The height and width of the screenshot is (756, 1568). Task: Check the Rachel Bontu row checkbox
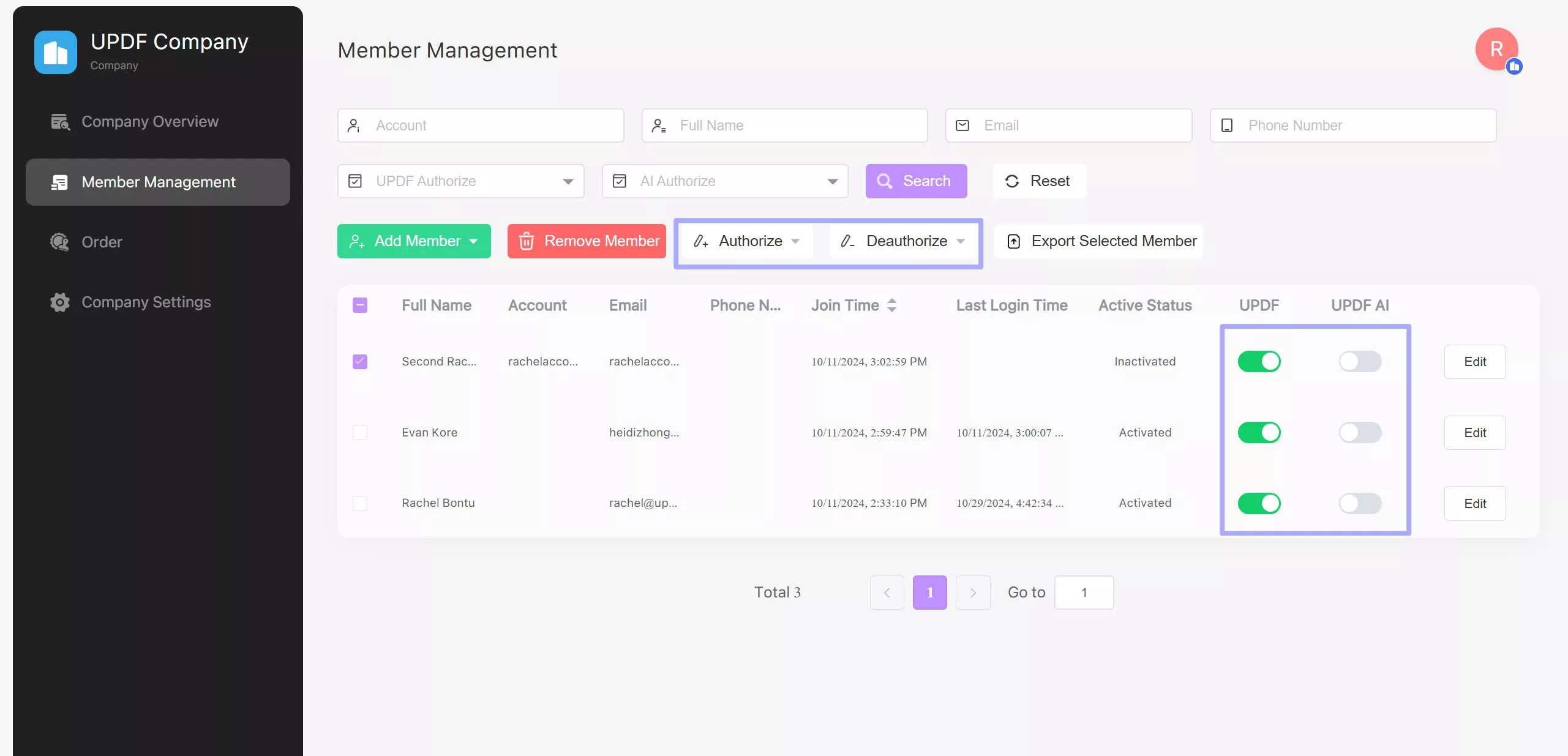point(360,503)
